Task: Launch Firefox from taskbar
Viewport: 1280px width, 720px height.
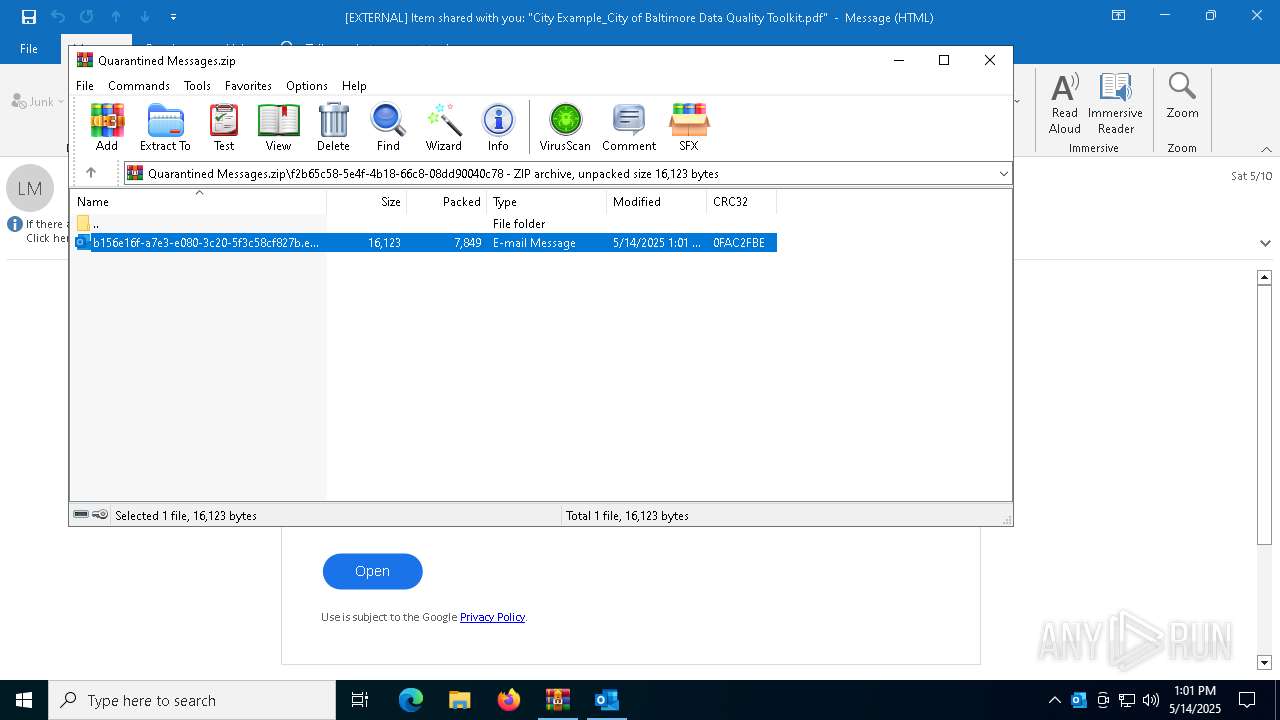Action: pyautogui.click(x=509, y=700)
